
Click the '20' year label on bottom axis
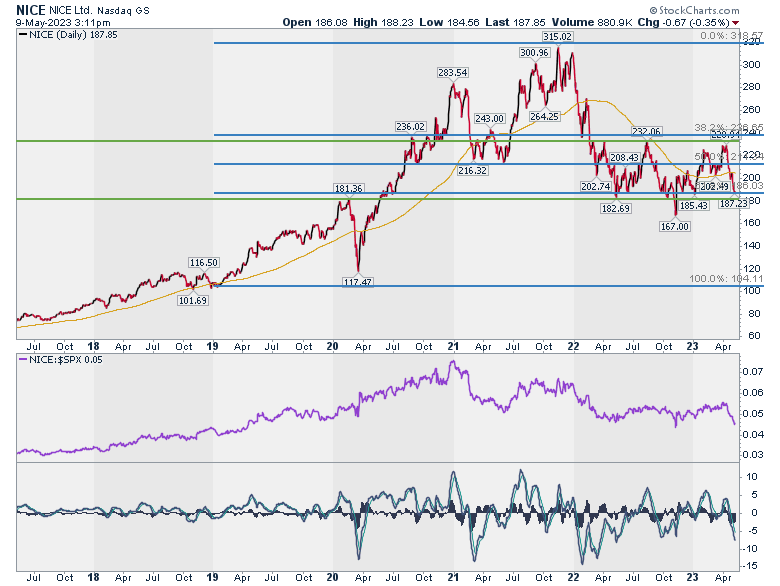tap(332, 578)
